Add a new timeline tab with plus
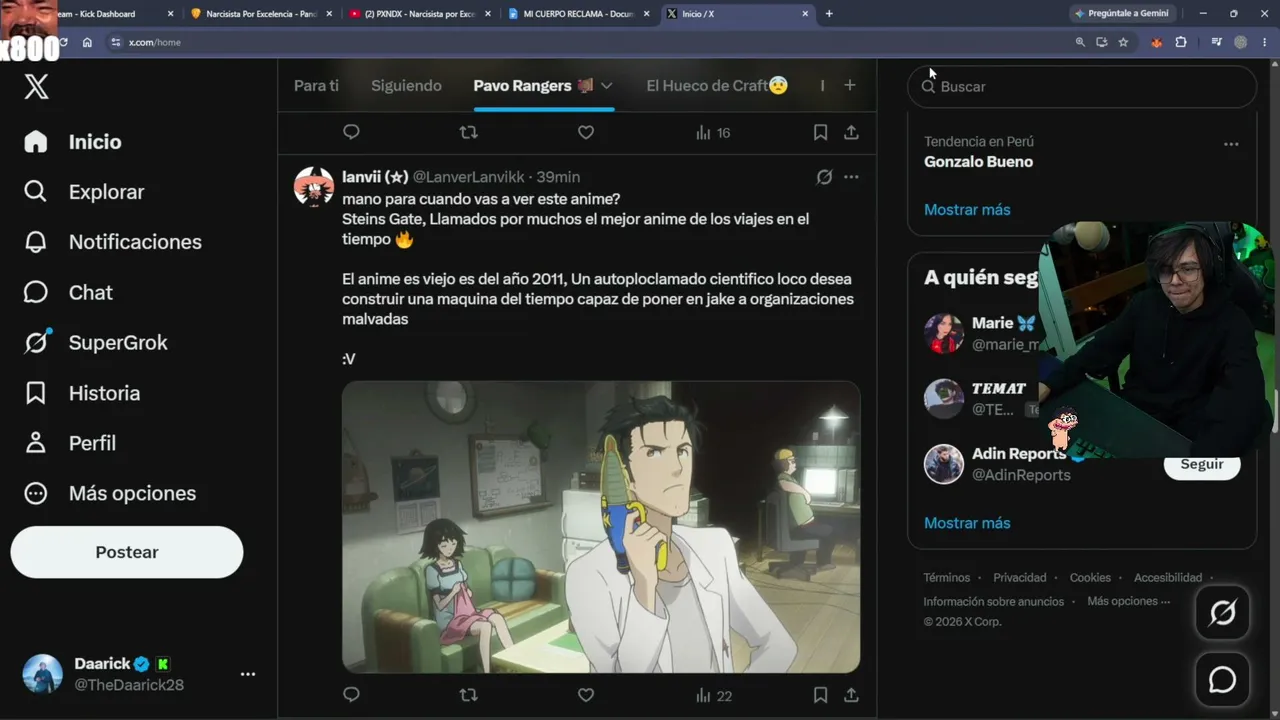1280x720 pixels. click(x=850, y=86)
